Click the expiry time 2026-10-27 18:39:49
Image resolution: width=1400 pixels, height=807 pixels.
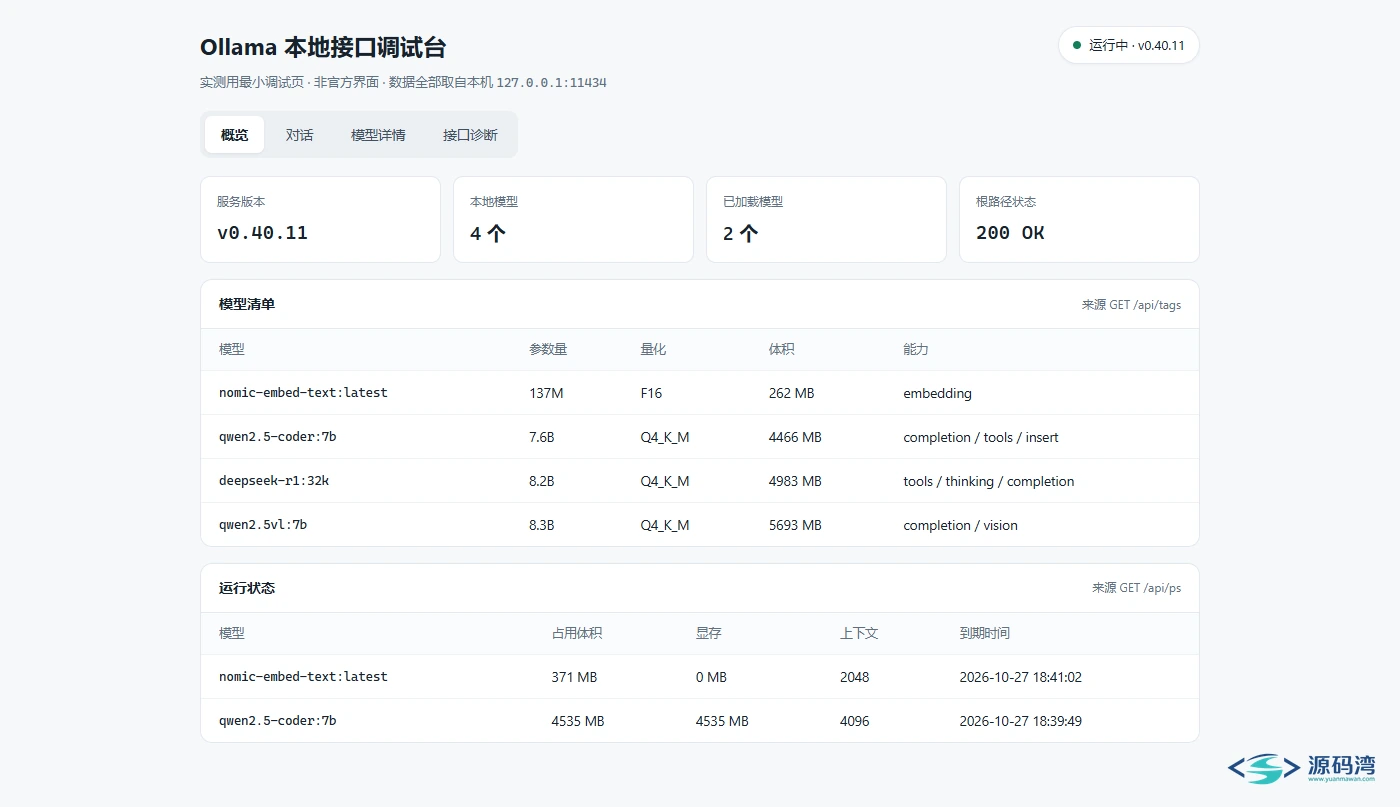[1020, 722]
